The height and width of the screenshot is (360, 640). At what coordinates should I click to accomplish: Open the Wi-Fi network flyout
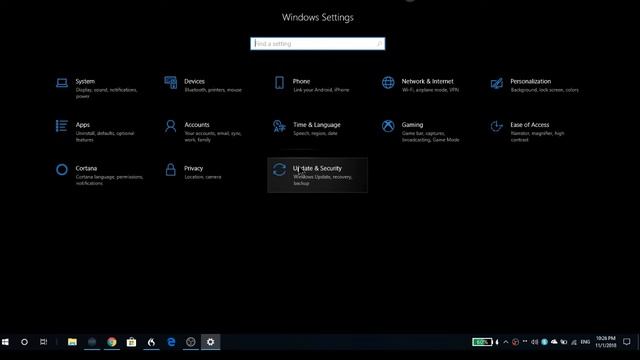pyautogui.click(x=574, y=342)
